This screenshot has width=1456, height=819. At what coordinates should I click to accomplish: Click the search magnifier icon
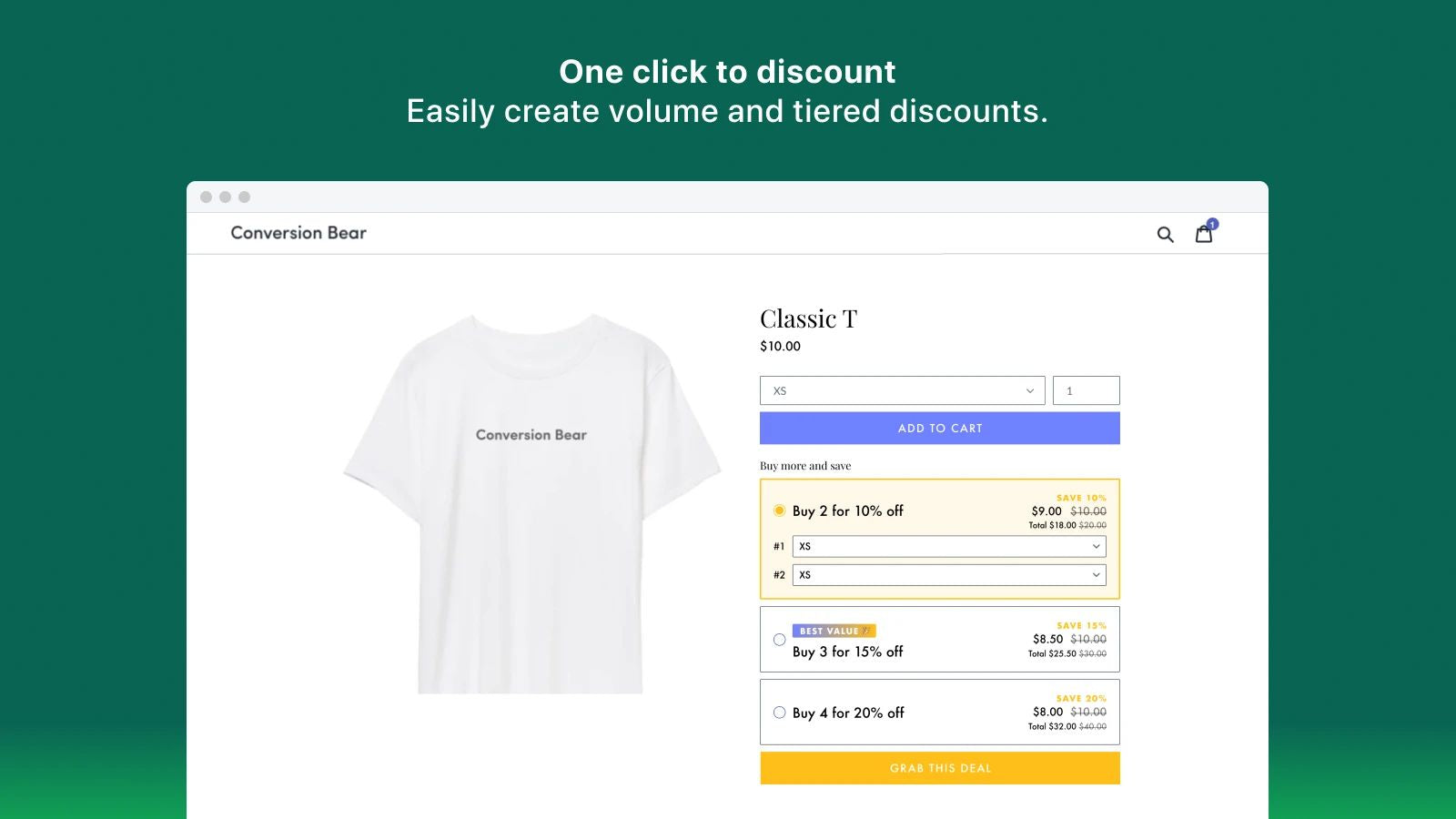1165,235
